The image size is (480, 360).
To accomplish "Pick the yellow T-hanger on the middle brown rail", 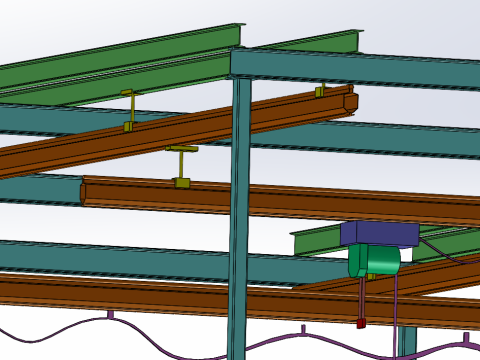I will click(x=182, y=167).
